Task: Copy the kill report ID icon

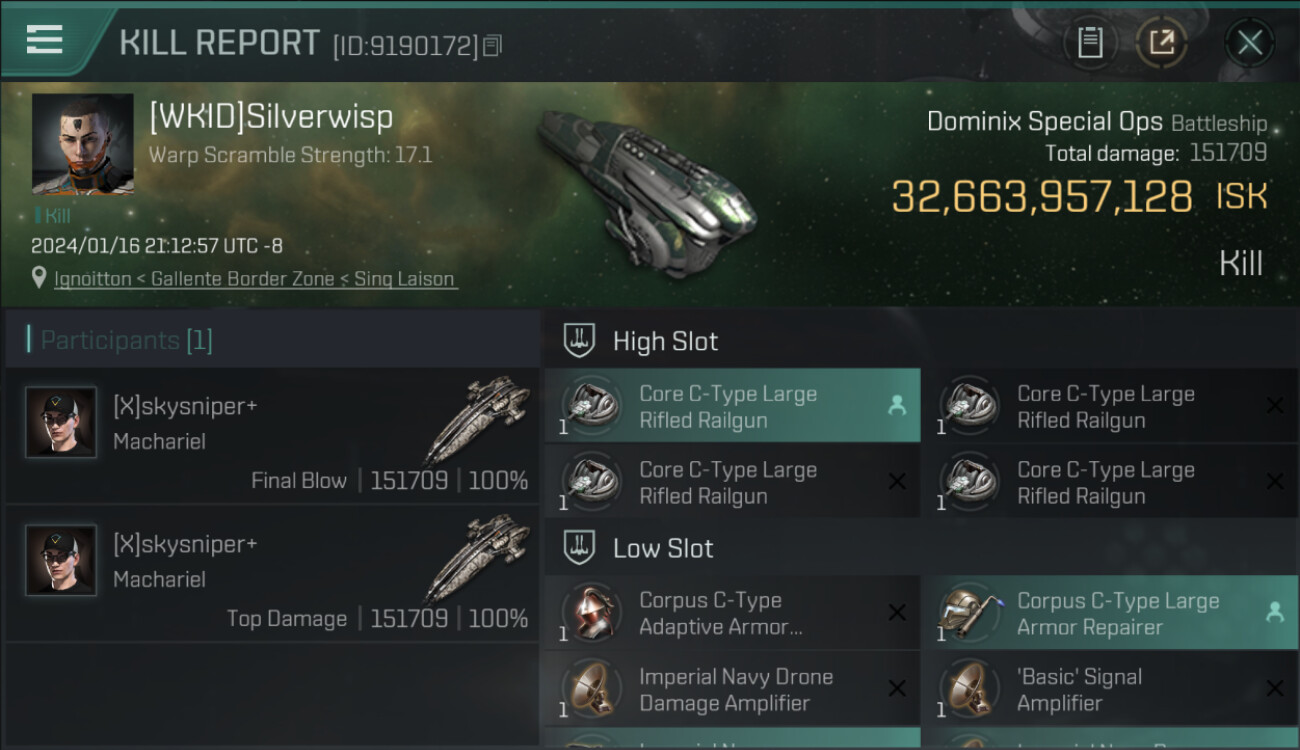Action: pyautogui.click(x=492, y=46)
